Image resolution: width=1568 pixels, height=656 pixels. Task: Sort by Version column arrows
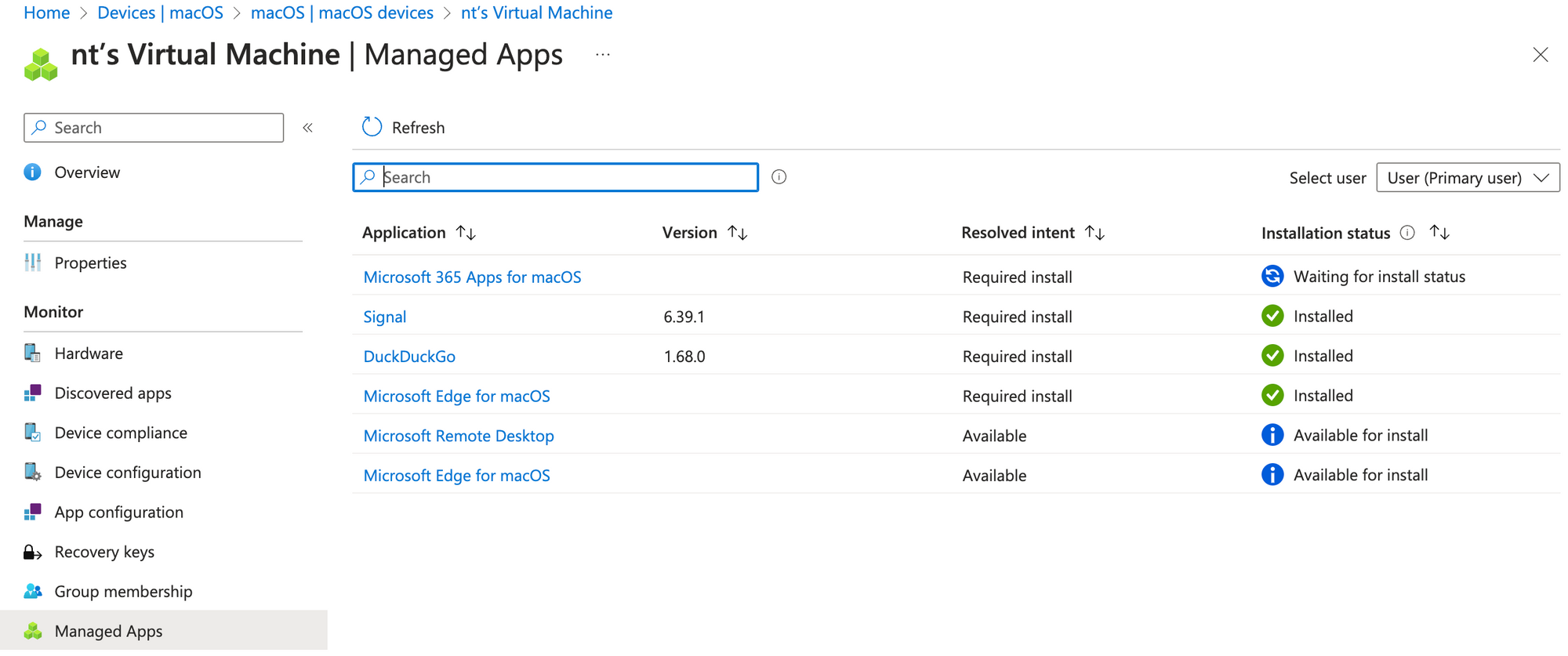(738, 233)
